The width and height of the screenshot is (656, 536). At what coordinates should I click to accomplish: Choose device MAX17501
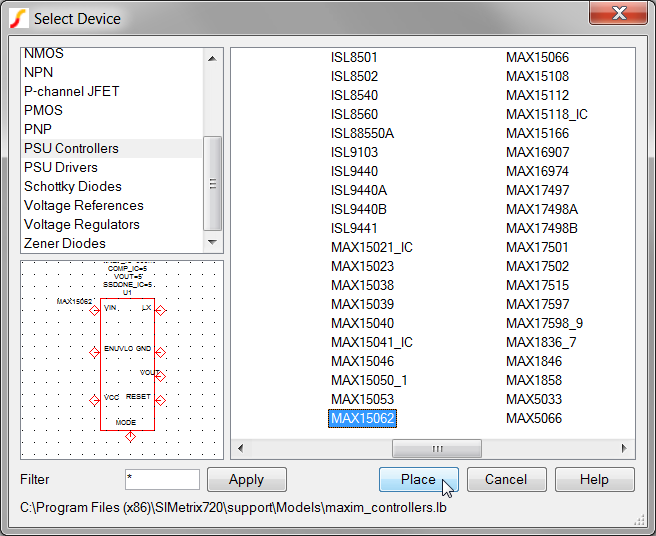pos(538,247)
